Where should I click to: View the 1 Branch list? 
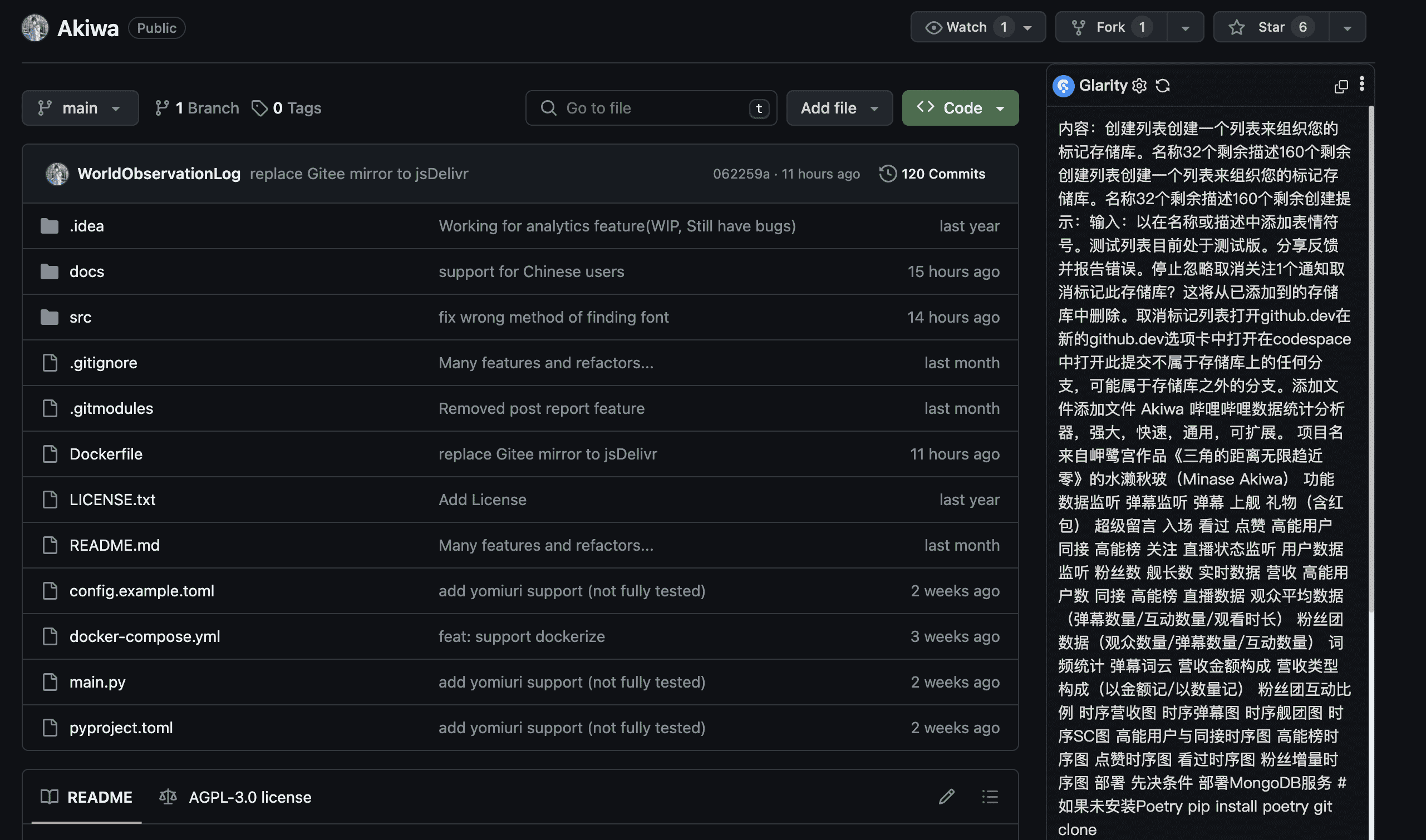[x=196, y=108]
